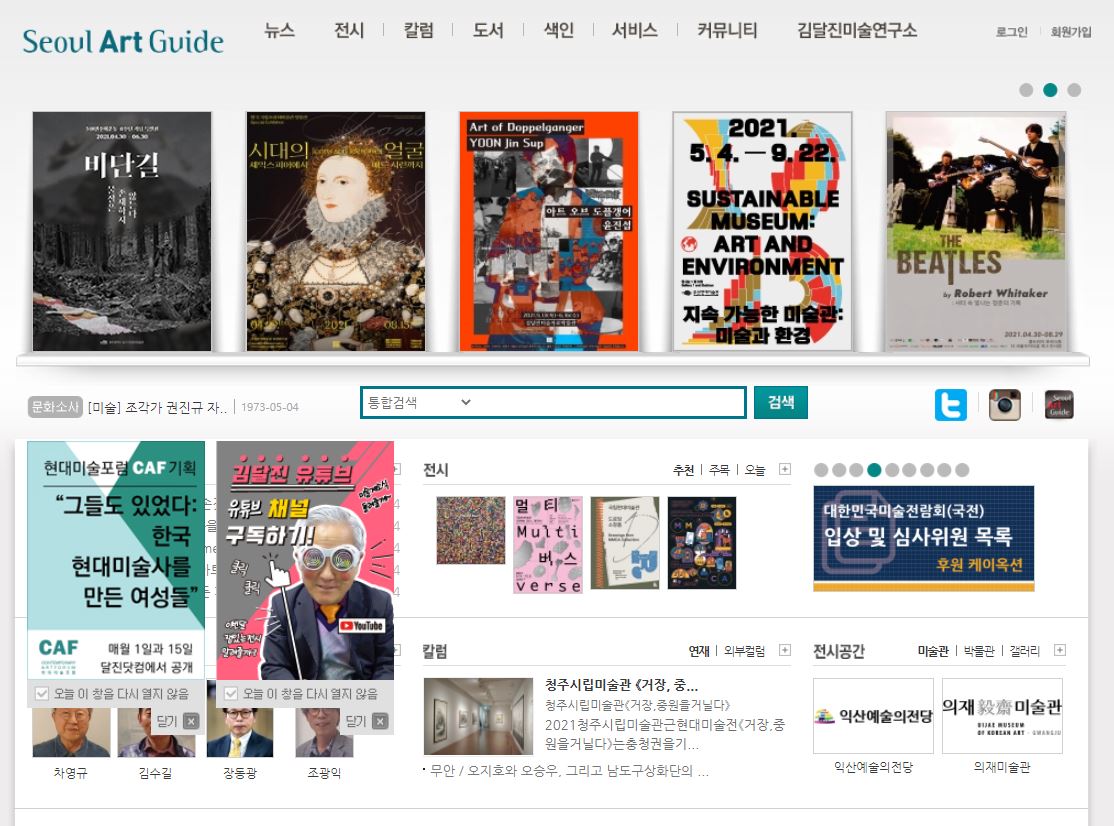1114x826 pixels.
Task: Open The Beatles by Robert Whitaker poster
Action: tap(976, 231)
